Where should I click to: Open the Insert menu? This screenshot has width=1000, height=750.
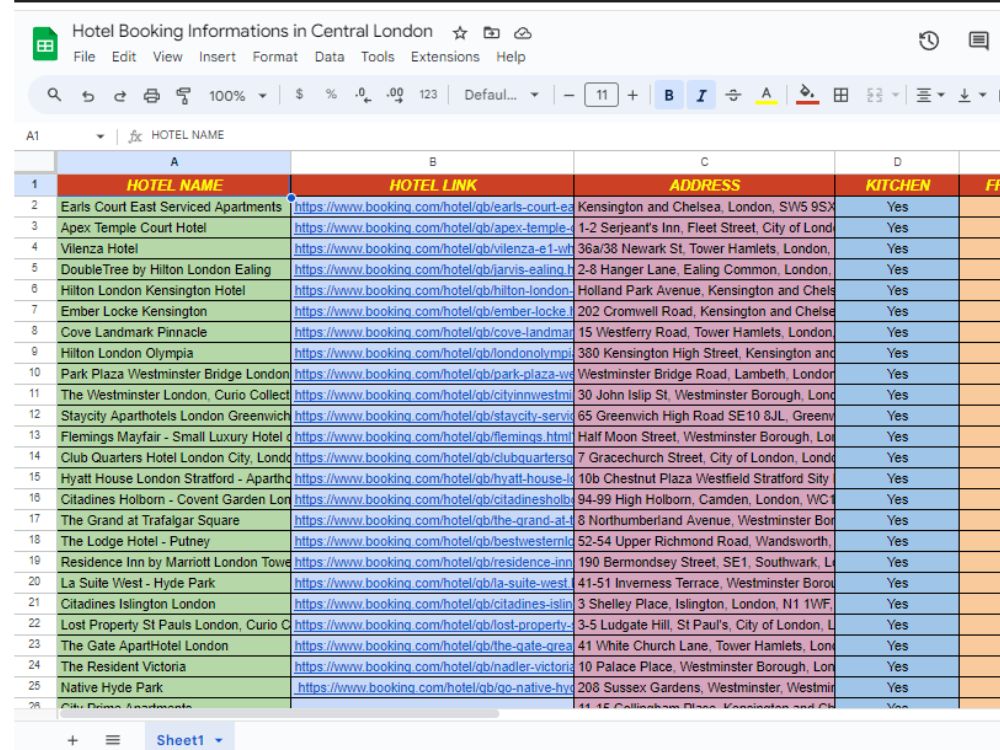point(217,57)
